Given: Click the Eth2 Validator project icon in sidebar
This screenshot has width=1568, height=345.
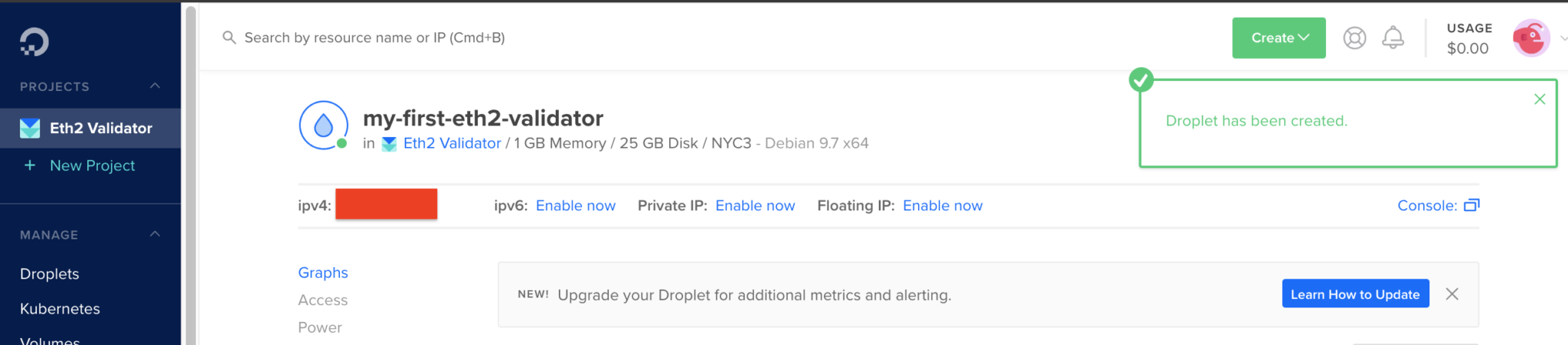Looking at the screenshot, I should tap(30, 128).
